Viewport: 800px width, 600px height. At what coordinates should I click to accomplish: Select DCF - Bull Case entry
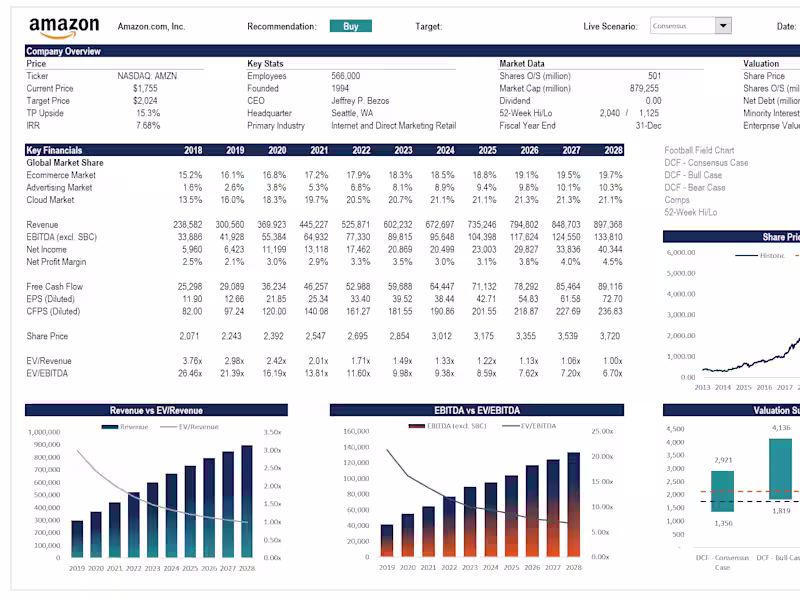tap(693, 175)
